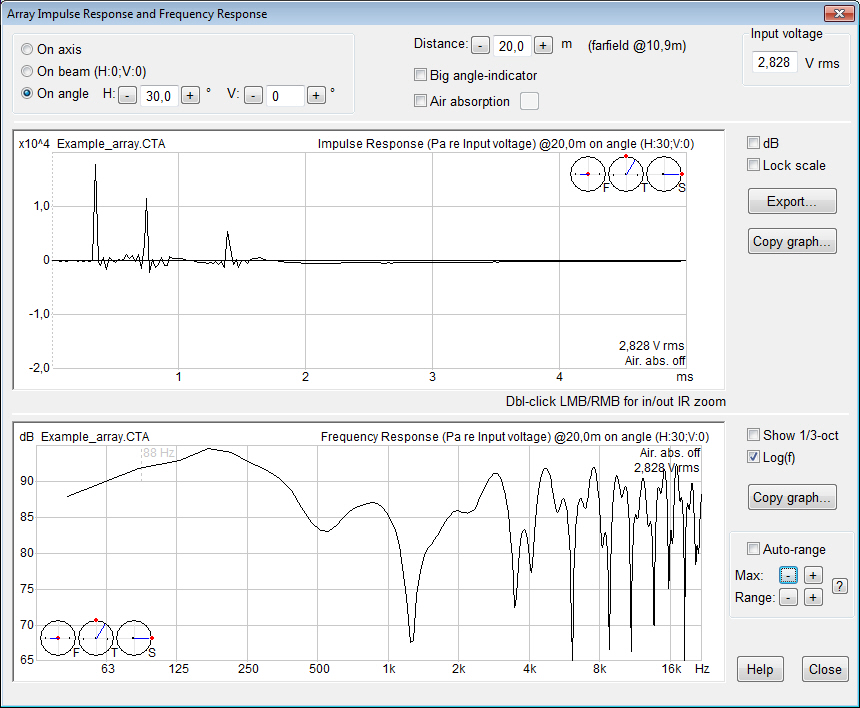Click the Range minus button
The width and height of the screenshot is (860, 708).
(788, 597)
